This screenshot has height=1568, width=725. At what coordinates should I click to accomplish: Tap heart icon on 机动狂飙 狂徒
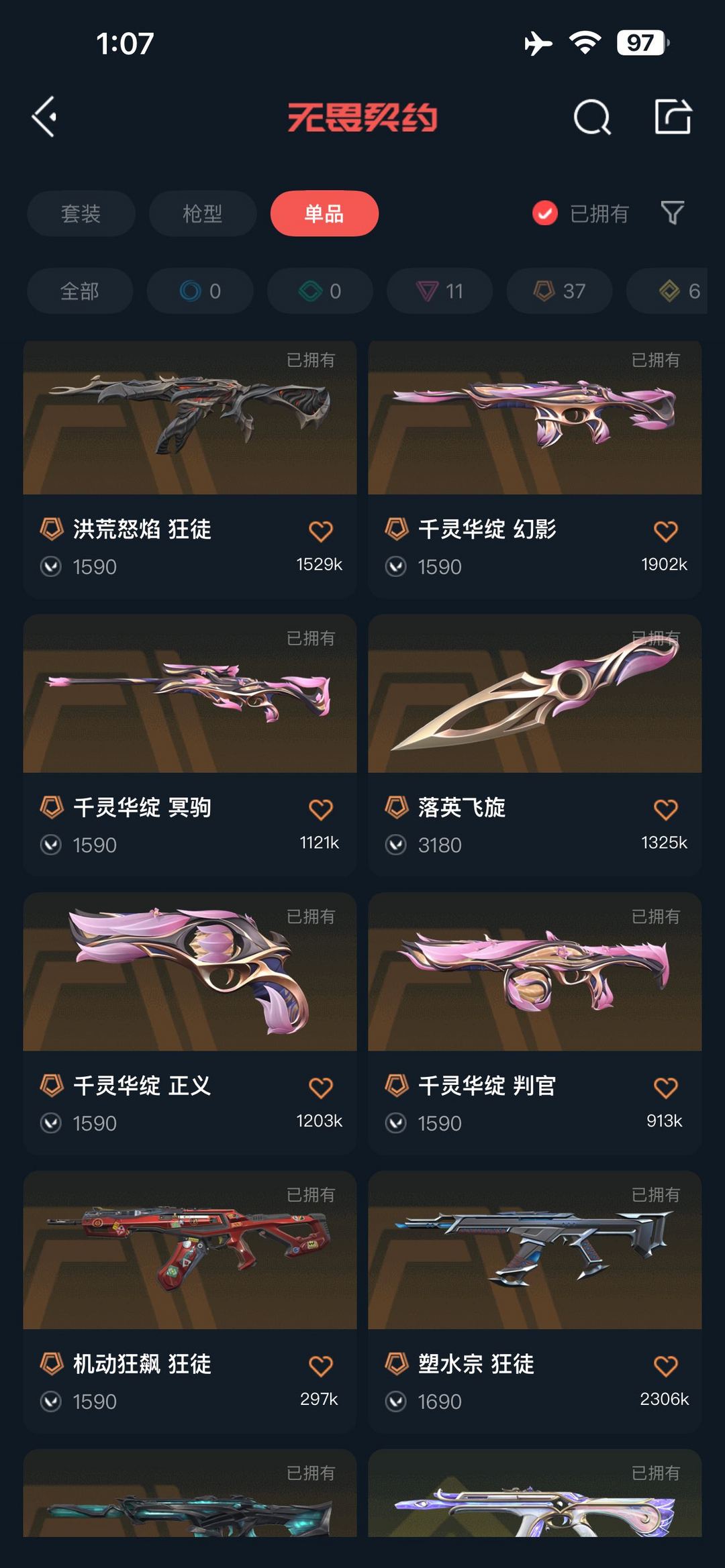coord(321,1365)
